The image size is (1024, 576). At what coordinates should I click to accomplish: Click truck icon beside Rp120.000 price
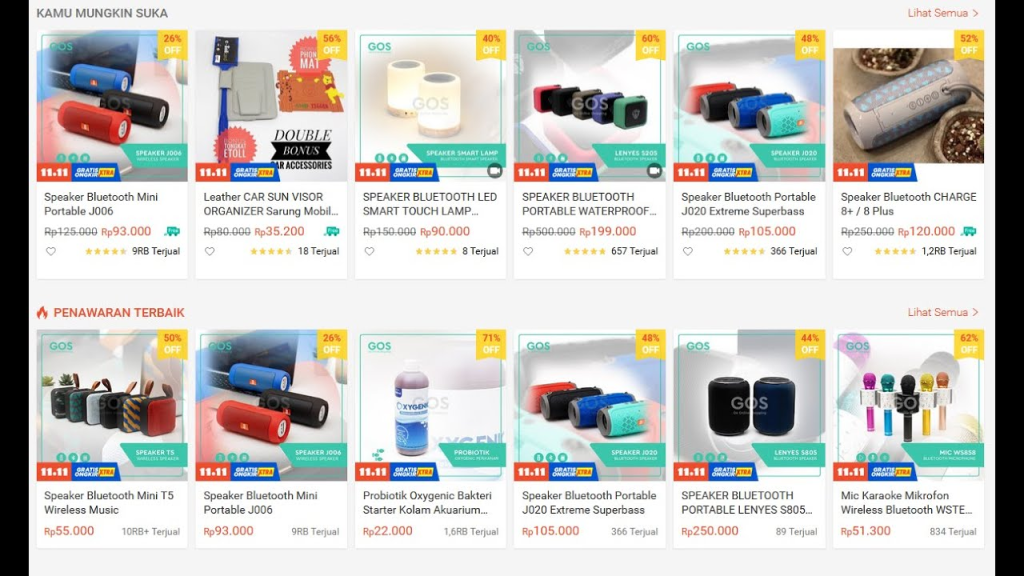click(969, 231)
